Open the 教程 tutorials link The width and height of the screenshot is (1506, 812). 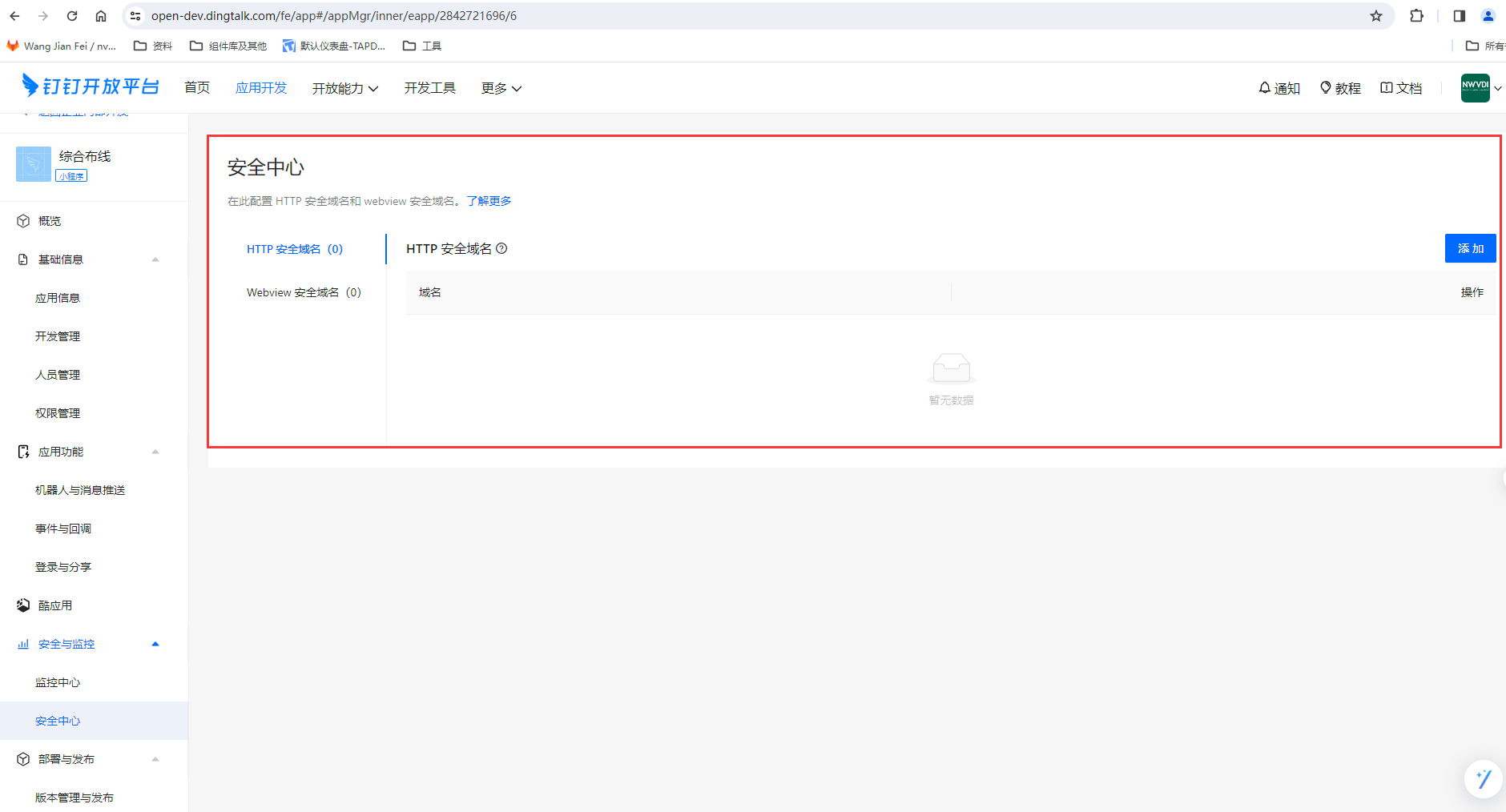click(x=1340, y=88)
